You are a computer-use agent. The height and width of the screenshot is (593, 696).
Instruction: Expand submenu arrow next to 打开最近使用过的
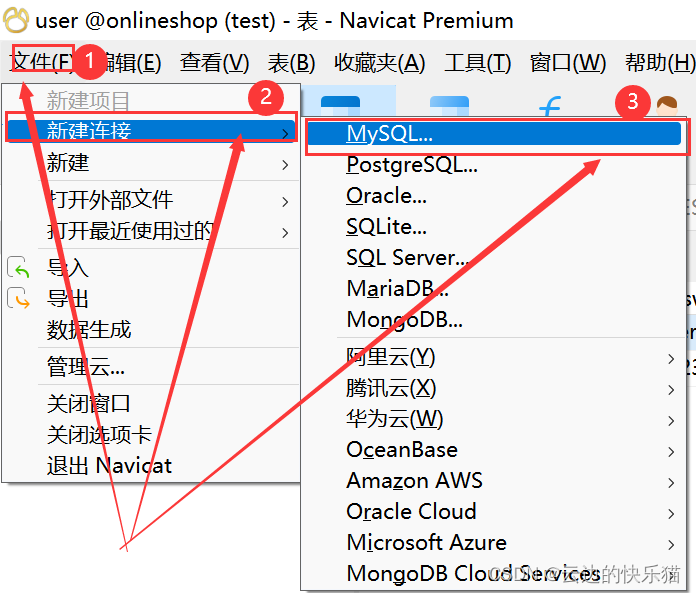285,233
